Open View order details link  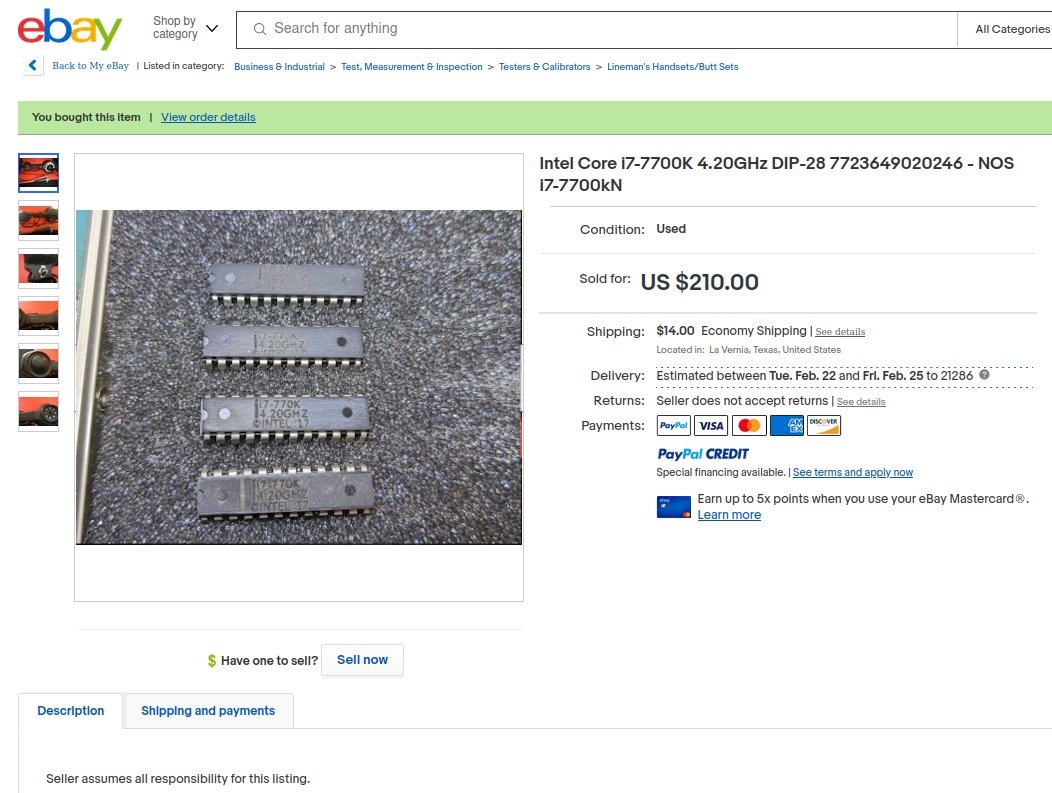(208, 117)
